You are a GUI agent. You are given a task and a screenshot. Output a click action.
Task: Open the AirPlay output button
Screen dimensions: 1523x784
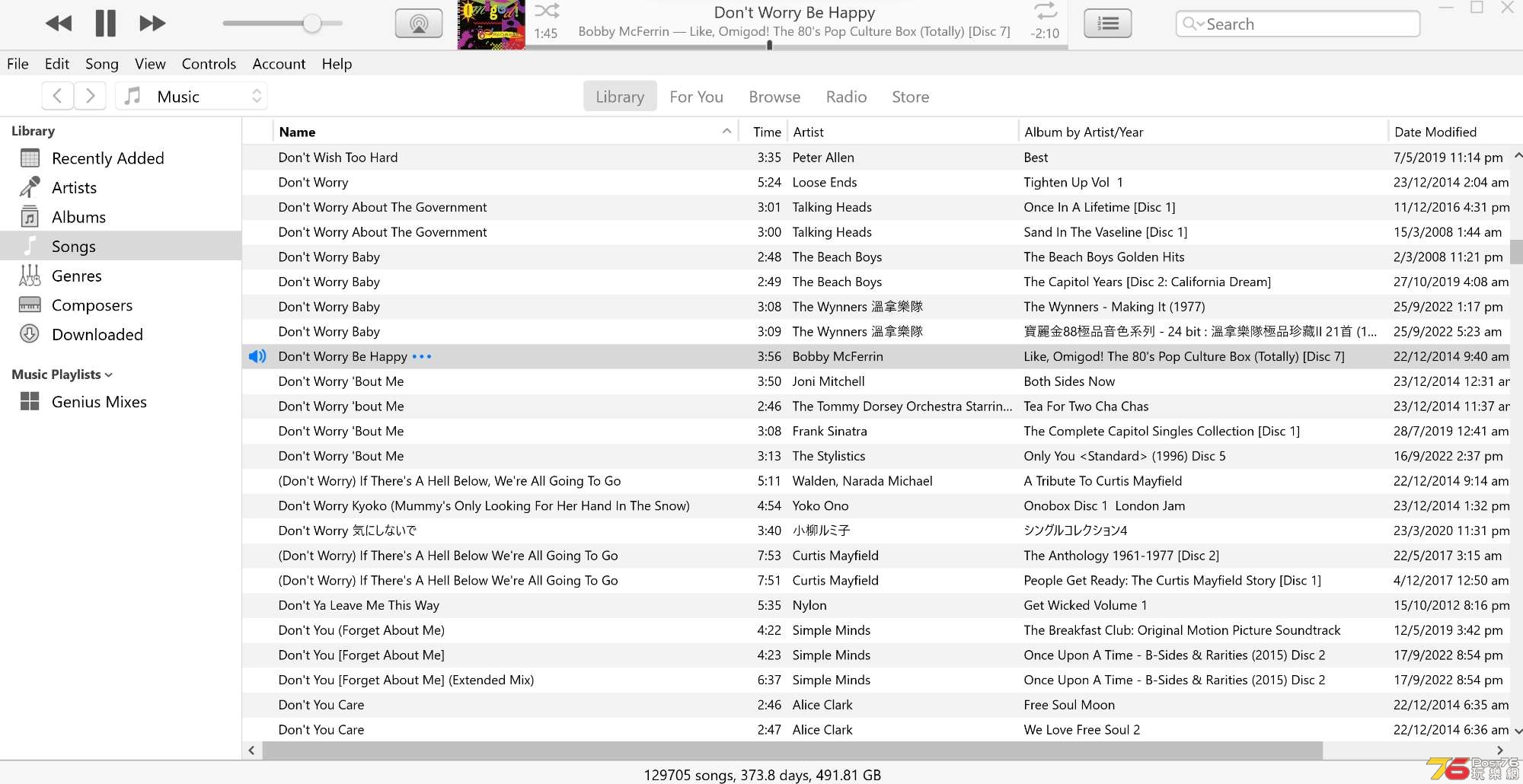419,24
